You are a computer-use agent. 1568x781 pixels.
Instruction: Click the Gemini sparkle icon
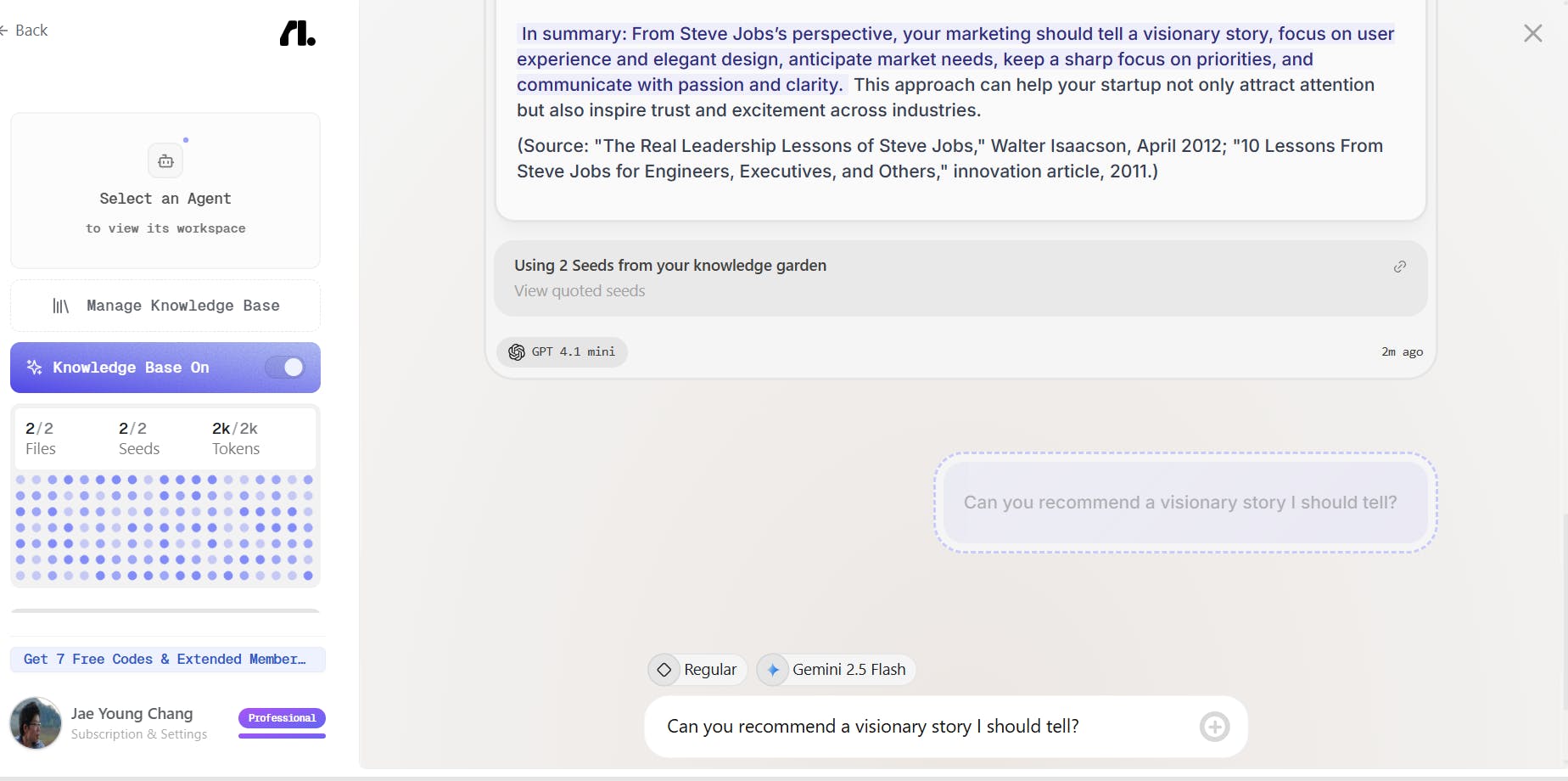click(x=773, y=670)
